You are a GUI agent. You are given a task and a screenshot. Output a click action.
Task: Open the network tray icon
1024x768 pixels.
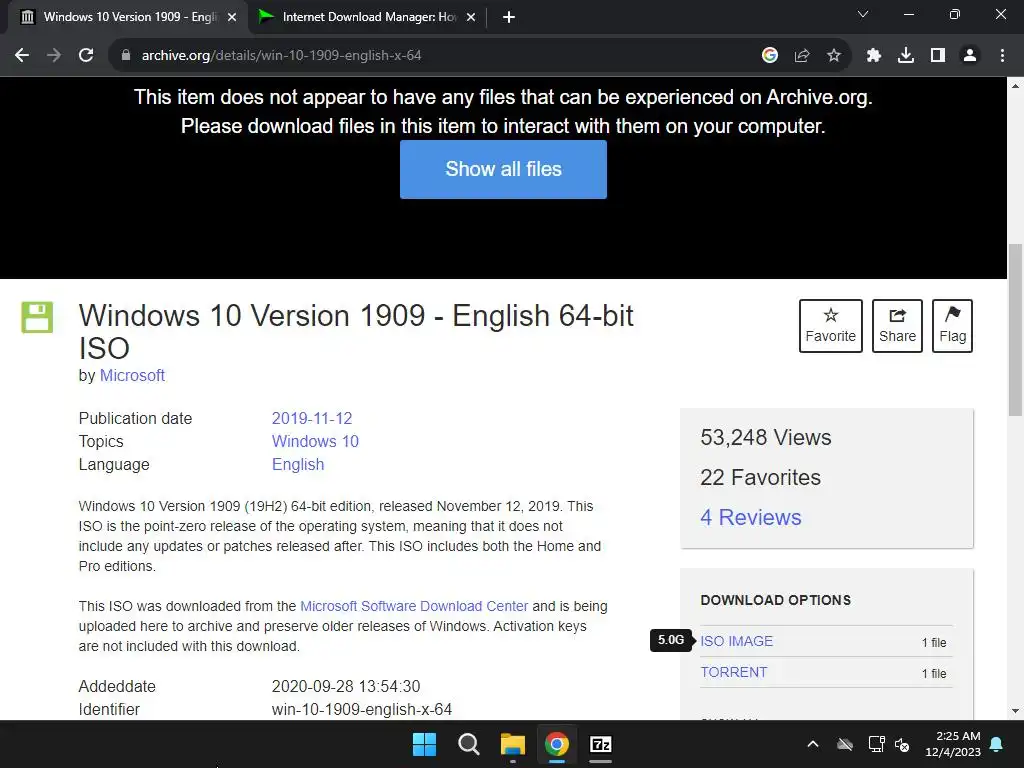876,744
